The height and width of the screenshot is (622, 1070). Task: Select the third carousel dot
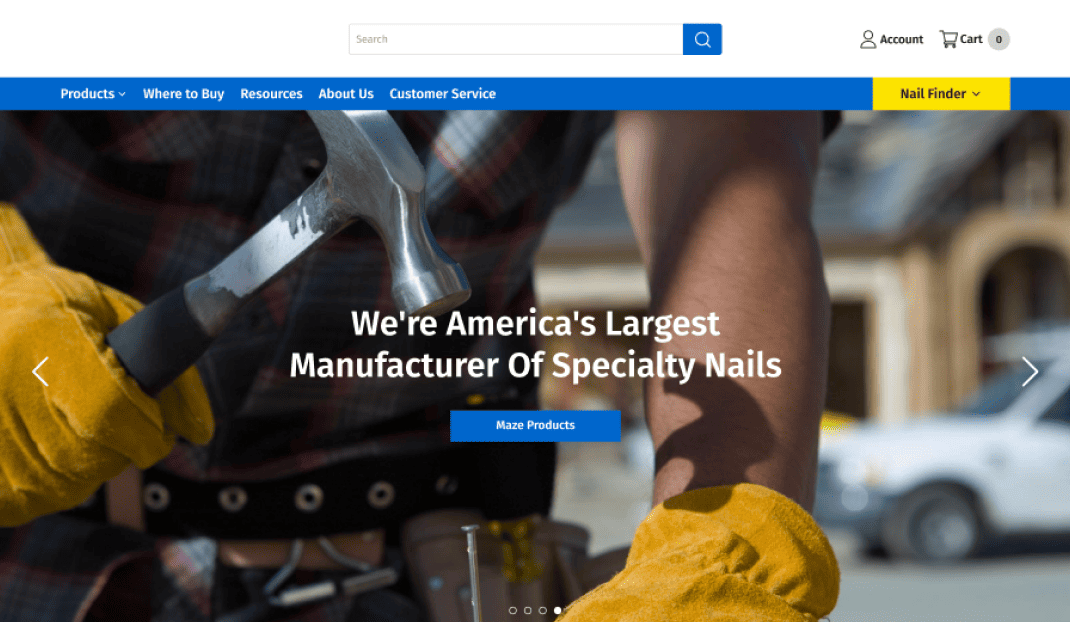543,610
